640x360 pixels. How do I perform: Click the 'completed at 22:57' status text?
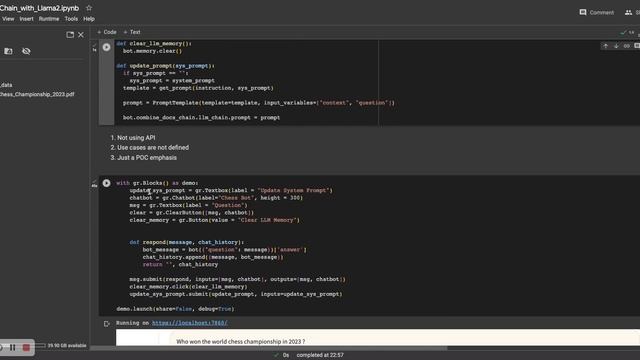point(320,355)
